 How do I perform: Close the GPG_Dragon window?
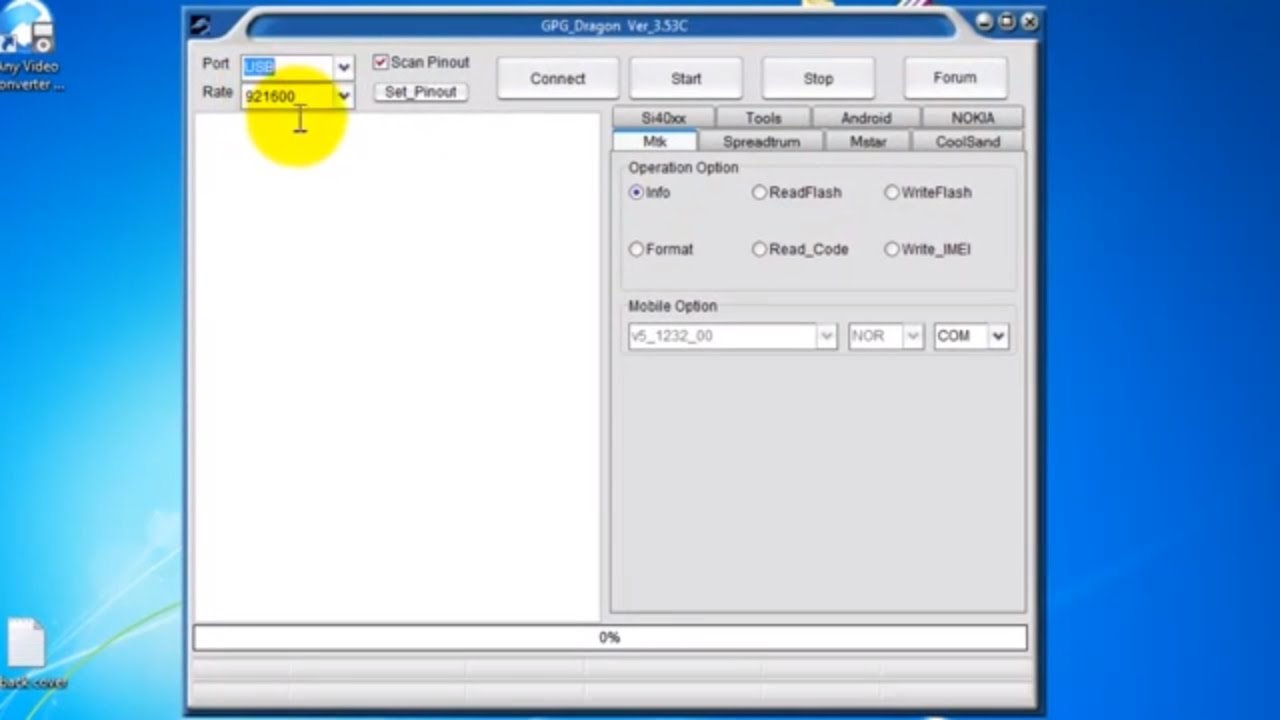coord(1029,21)
